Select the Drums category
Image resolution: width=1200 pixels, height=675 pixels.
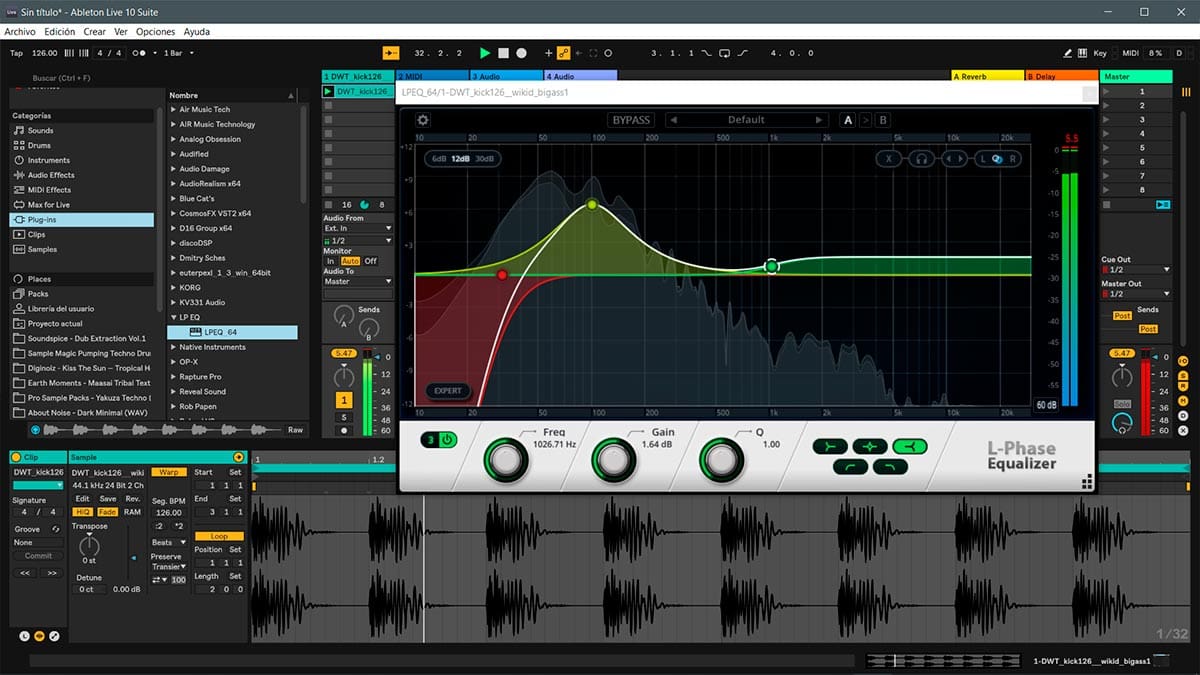(40, 145)
